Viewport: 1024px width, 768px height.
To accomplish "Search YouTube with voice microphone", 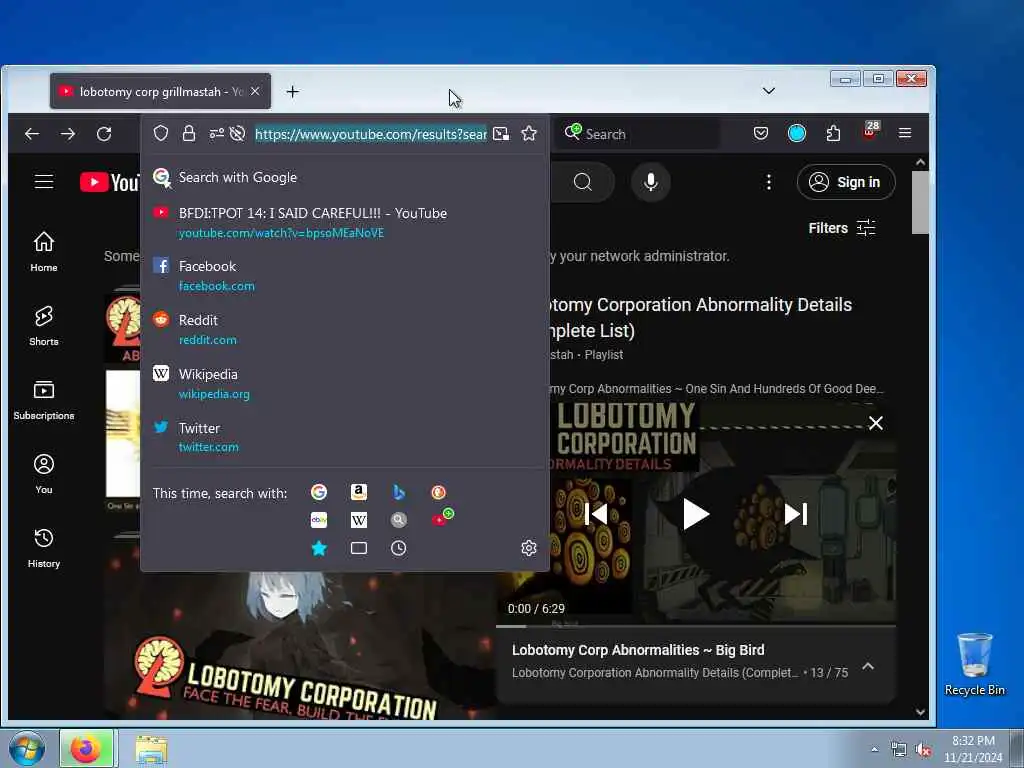I will tap(650, 182).
